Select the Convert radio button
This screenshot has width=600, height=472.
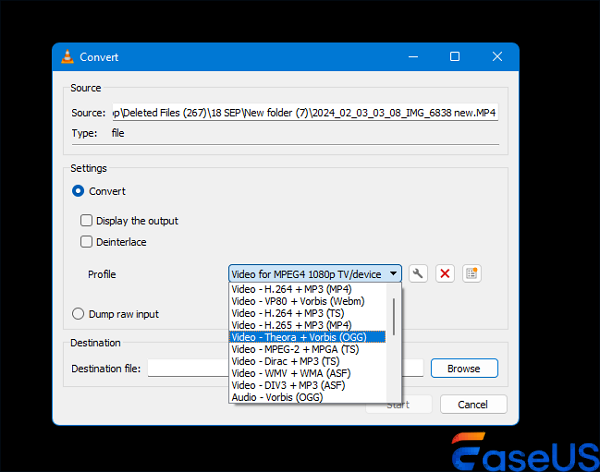coord(78,191)
